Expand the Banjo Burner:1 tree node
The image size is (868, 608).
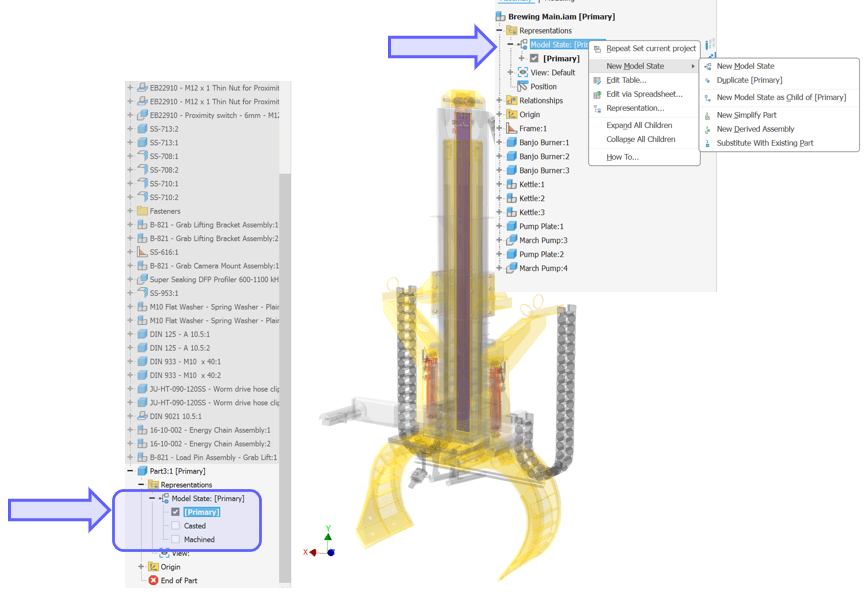500,143
